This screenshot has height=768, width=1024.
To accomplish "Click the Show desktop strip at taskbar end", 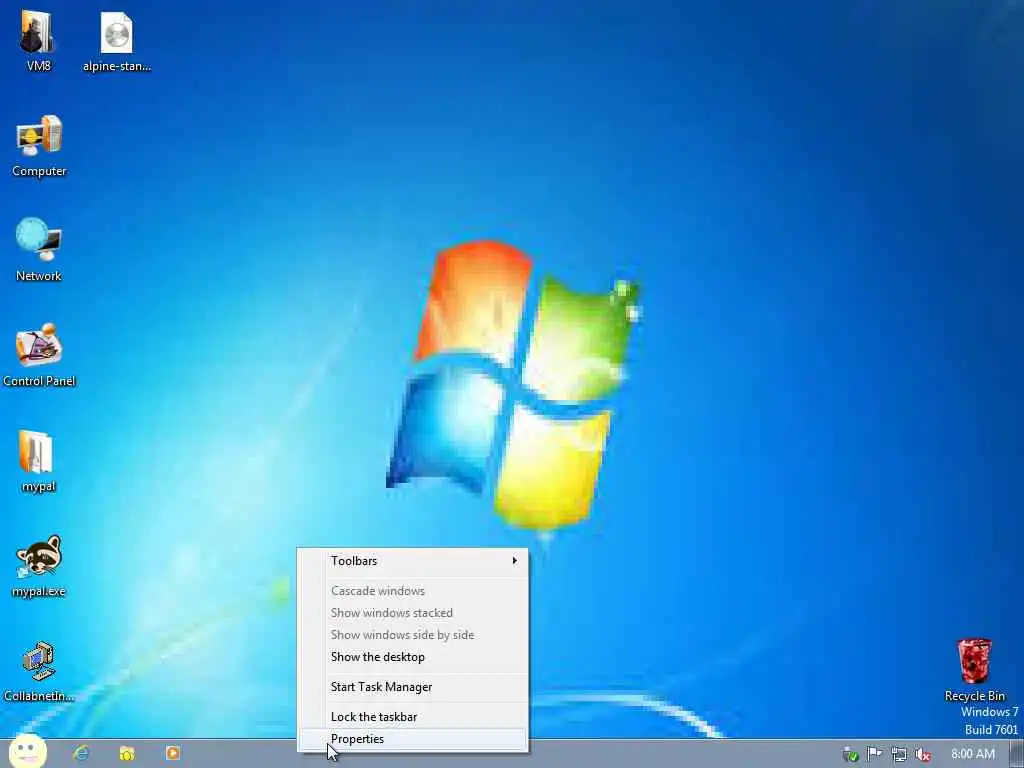I will click(x=1017, y=754).
